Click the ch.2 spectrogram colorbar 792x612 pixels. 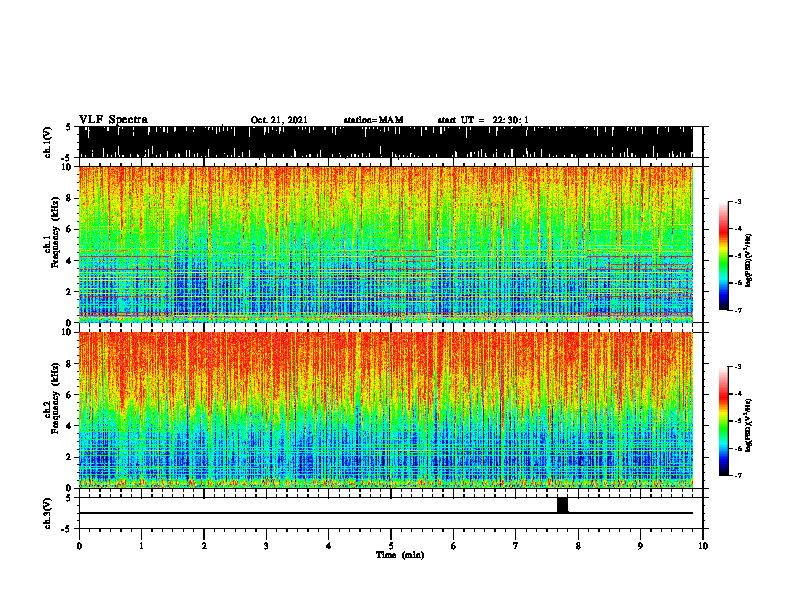pos(724,421)
